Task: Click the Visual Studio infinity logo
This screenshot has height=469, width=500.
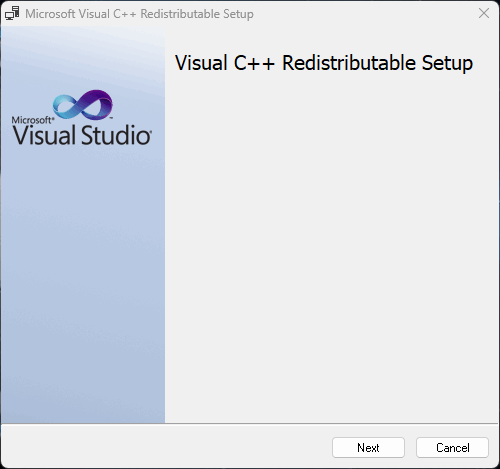Action: [83, 105]
